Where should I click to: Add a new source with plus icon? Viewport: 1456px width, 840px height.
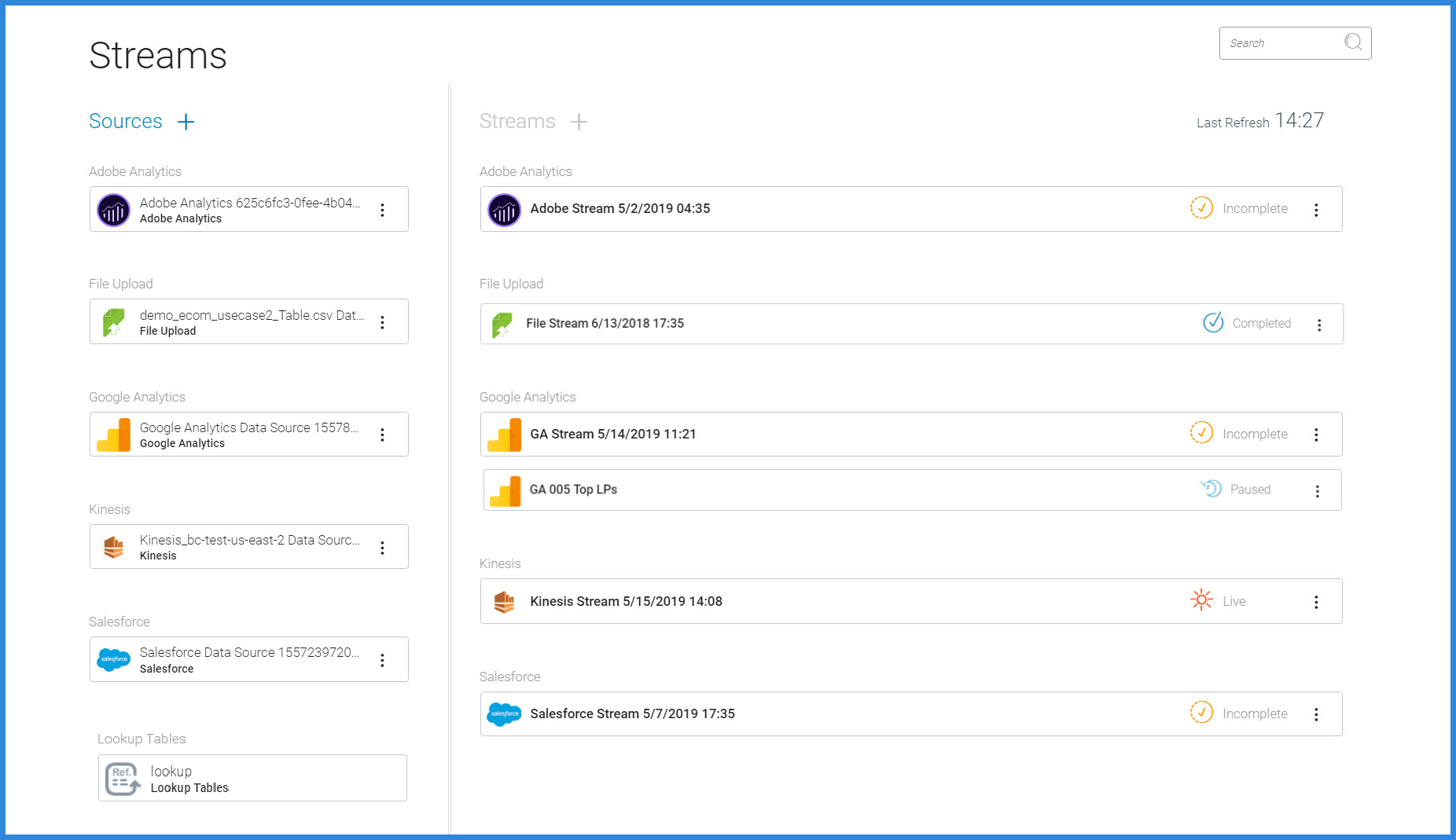pyautogui.click(x=186, y=122)
